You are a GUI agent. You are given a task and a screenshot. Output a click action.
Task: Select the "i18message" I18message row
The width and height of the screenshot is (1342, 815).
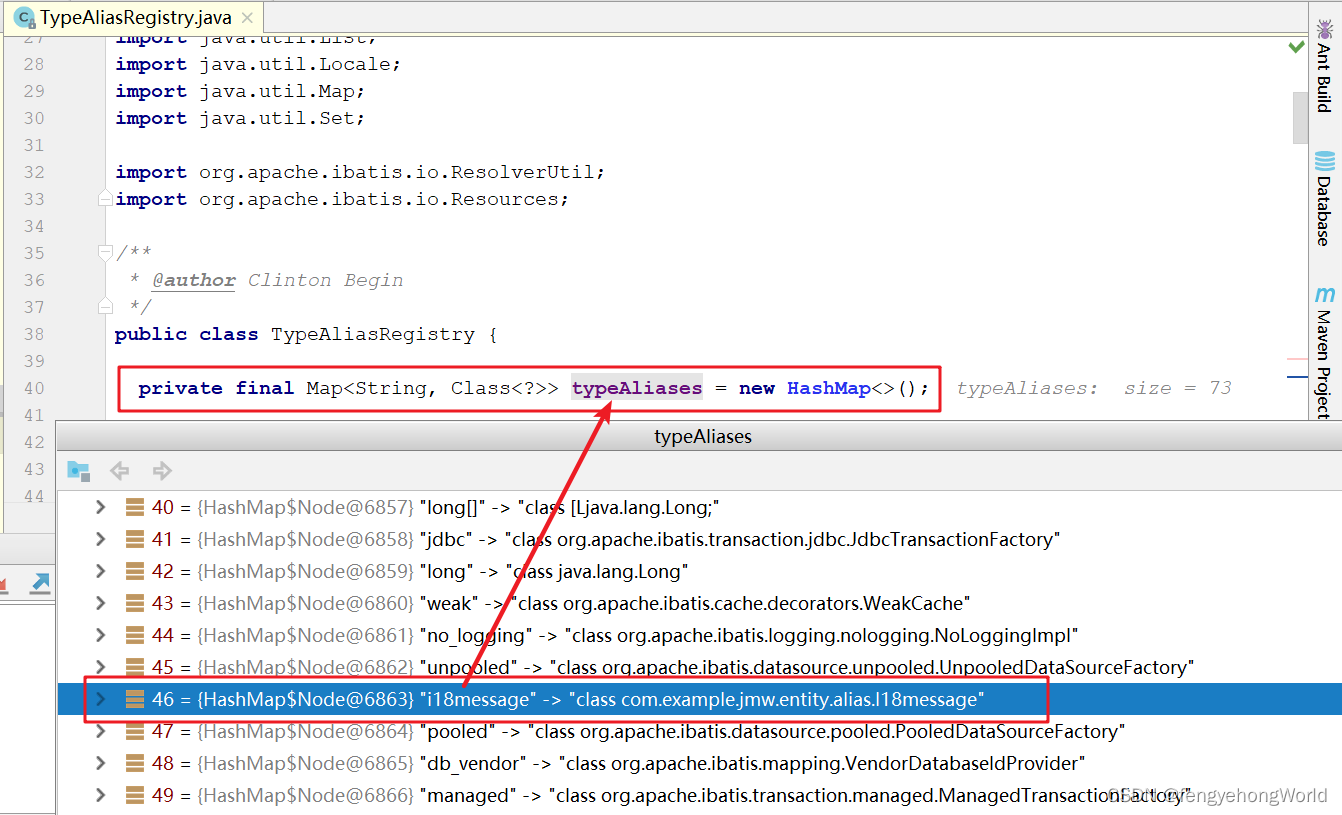coord(700,699)
